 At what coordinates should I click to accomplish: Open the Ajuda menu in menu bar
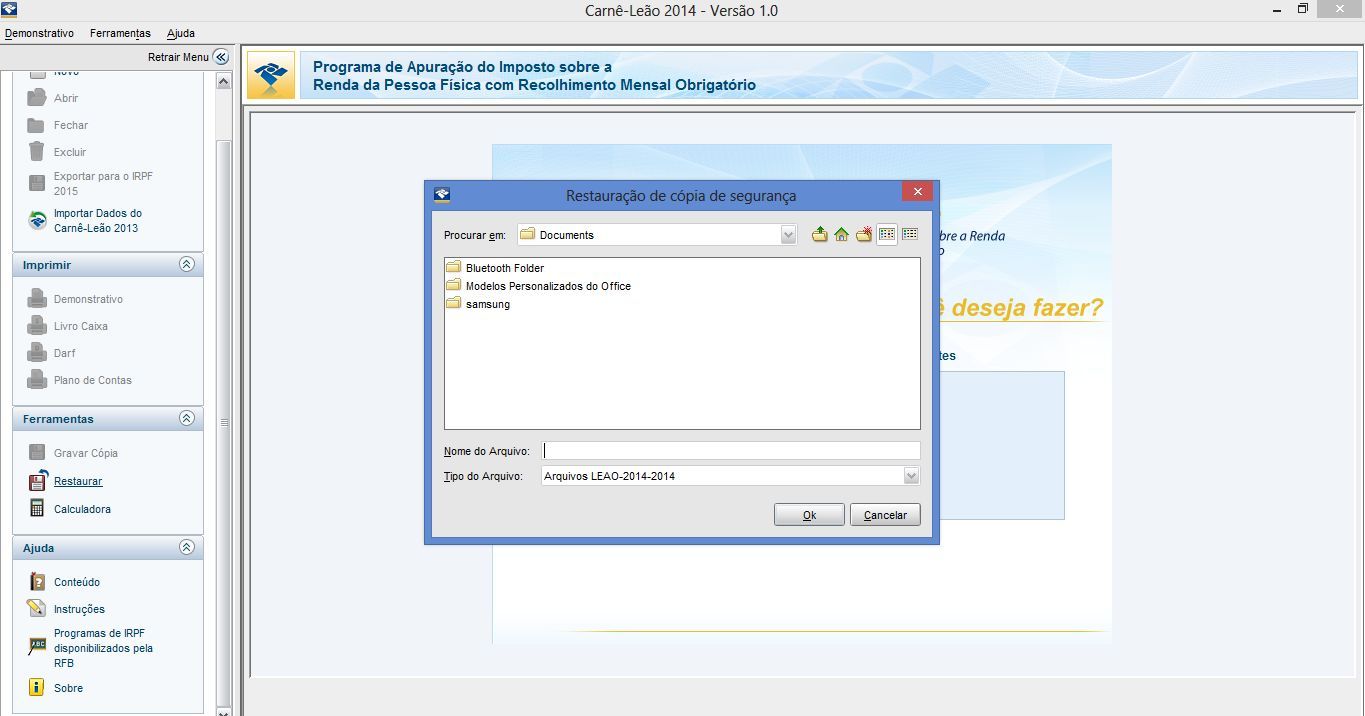click(x=181, y=33)
